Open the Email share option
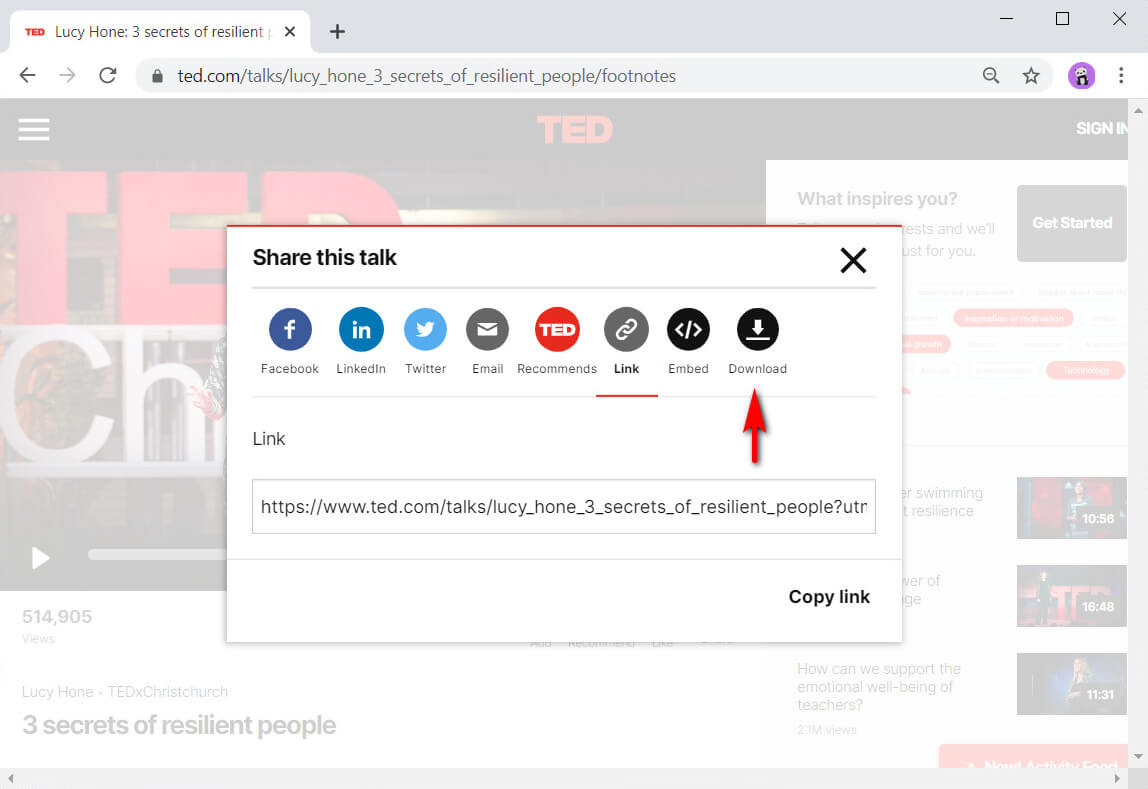Viewport: 1148px width, 789px height. [488, 329]
